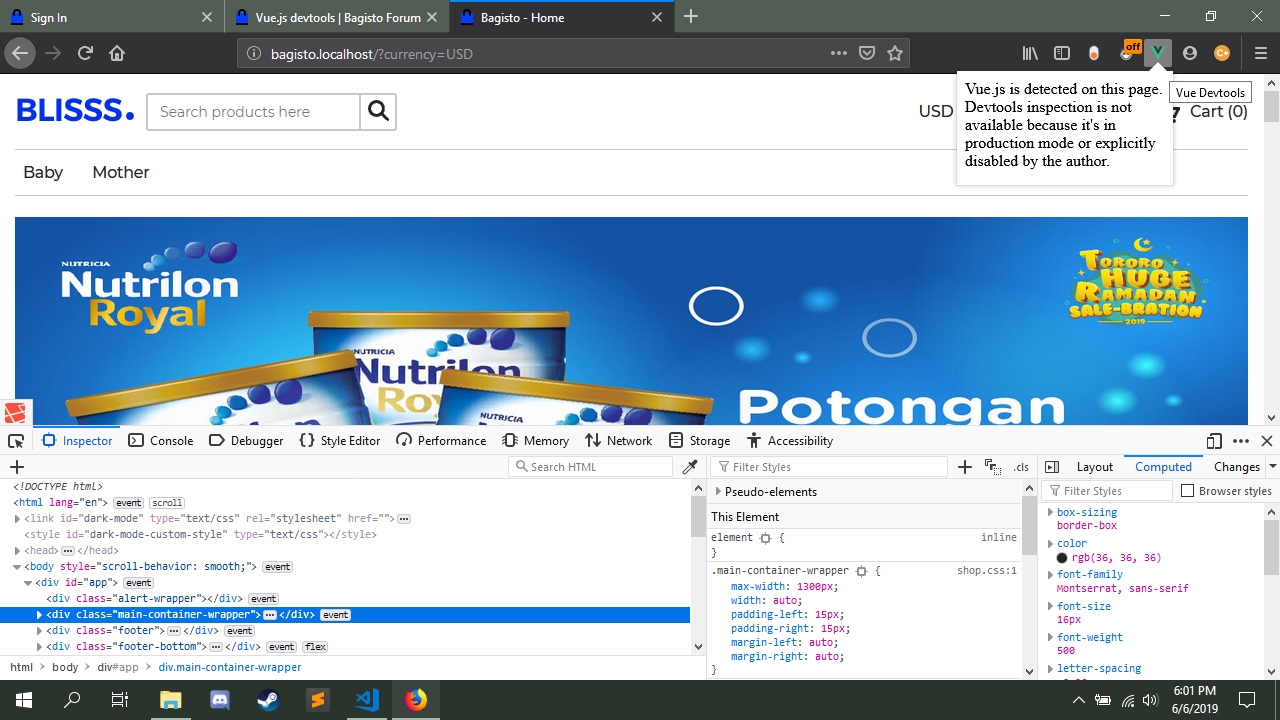The image size is (1280, 720).
Task: Toggle the sidebars toolbar icon
Action: [1063, 53]
